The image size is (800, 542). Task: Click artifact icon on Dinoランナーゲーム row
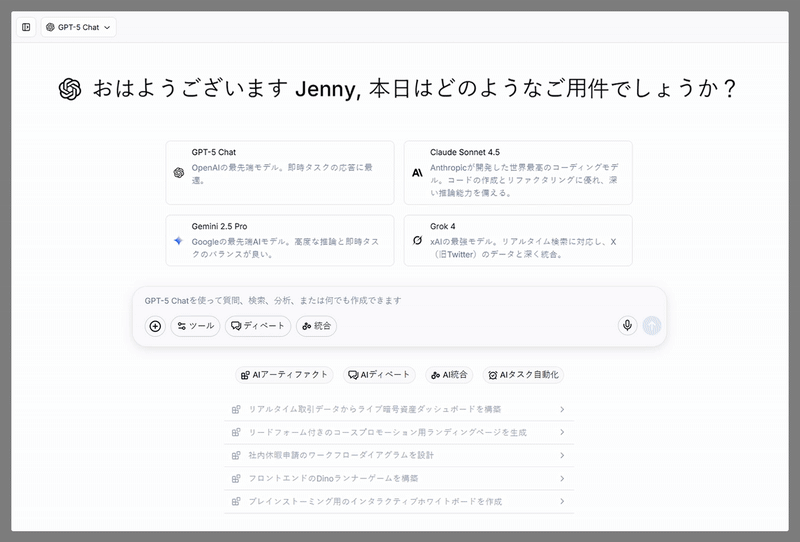[x=236, y=478]
